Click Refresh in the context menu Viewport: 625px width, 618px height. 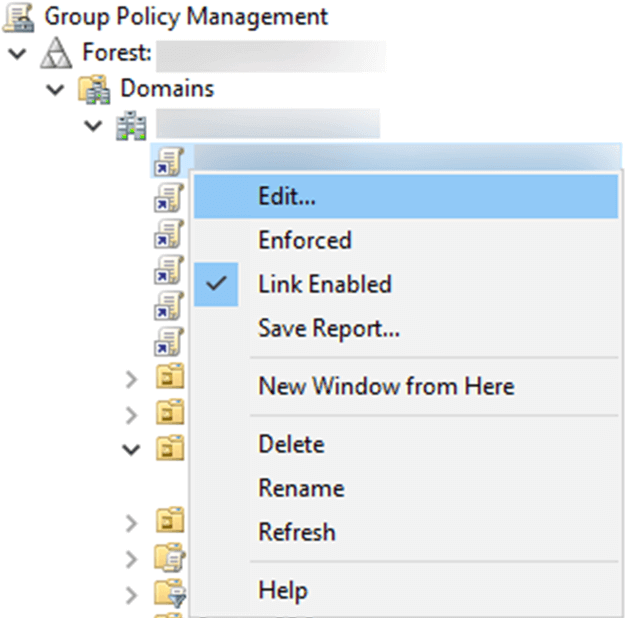(297, 532)
